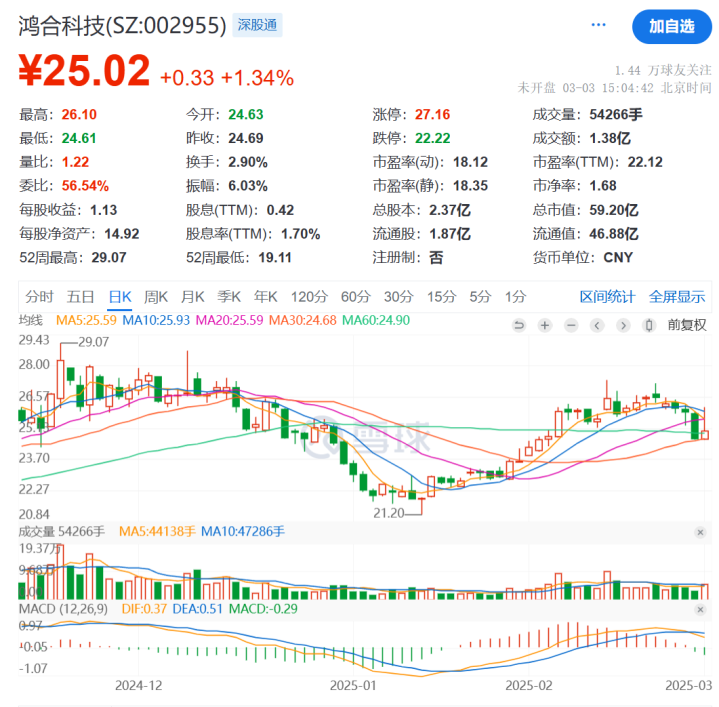Switch to the 15分 chart tab
Viewport: 719px width, 707px height.
point(442,297)
